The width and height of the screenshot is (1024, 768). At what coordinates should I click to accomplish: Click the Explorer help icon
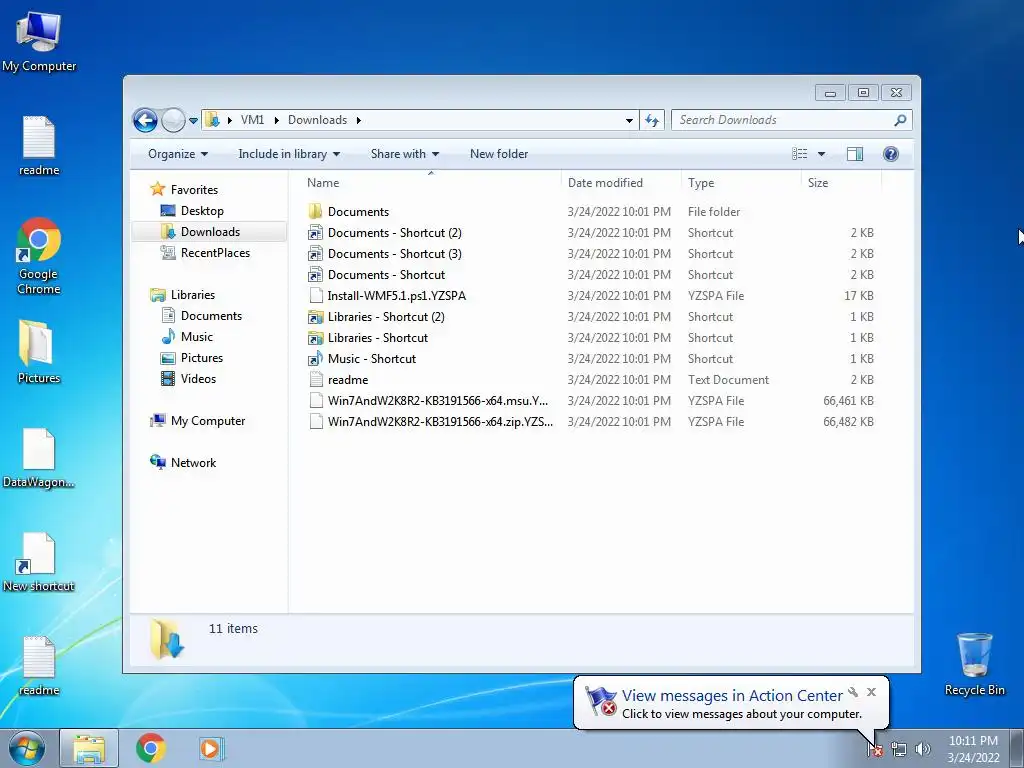pyautogui.click(x=891, y=154)
